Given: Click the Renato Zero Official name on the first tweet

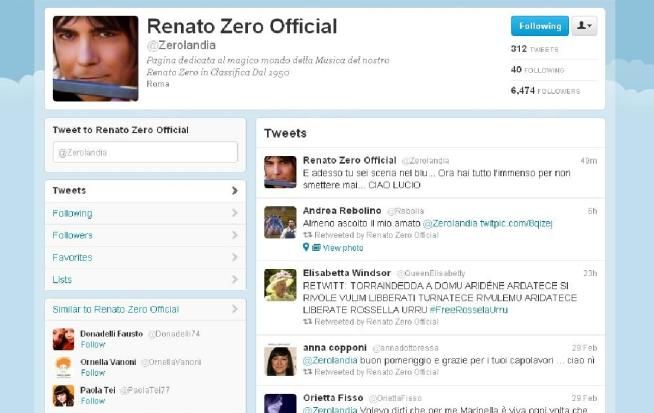Looking at the screenshot, I should coord(350,160).
